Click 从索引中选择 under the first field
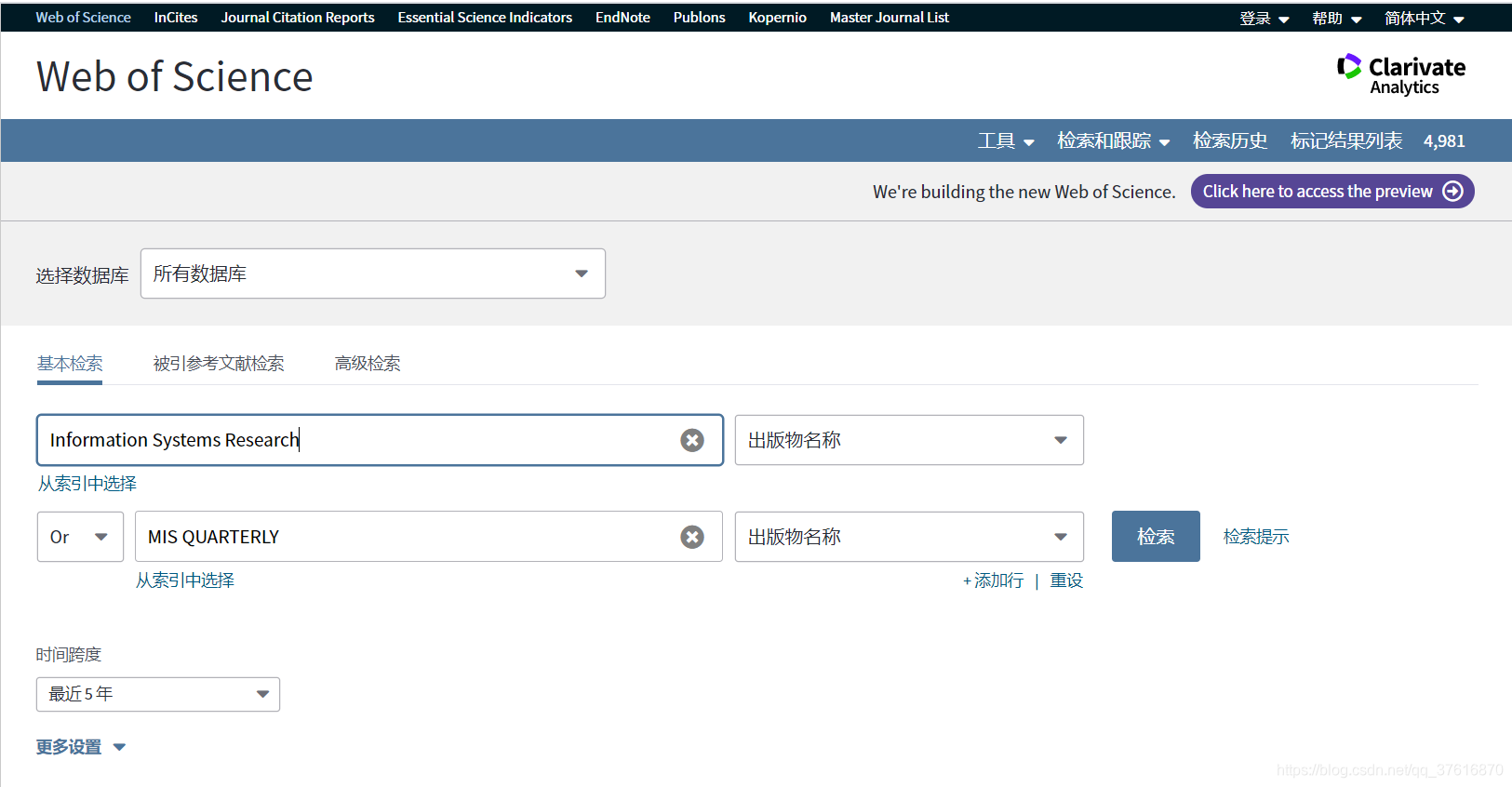Screen dimensions: 1512x787 [87, 484]
